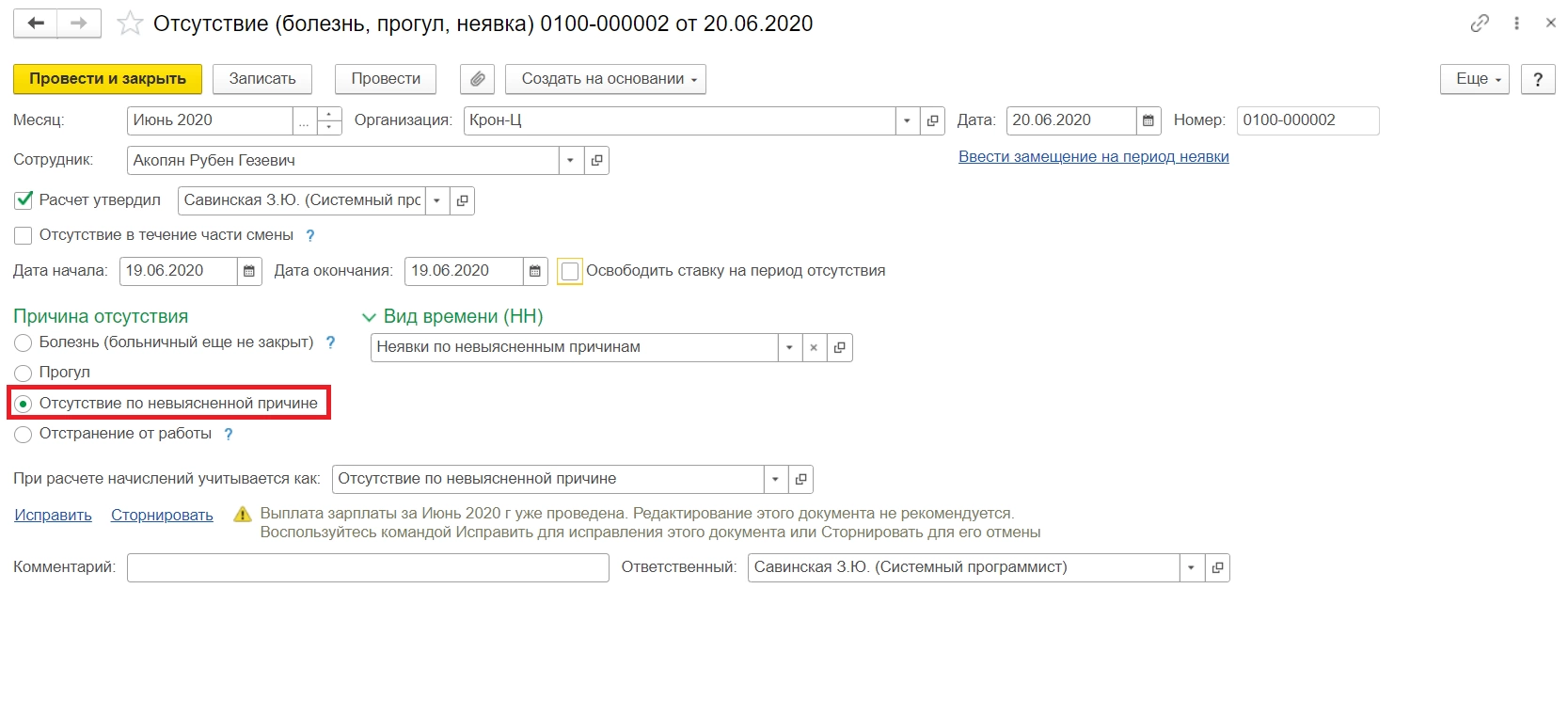Open the Сотрудник dropdown arrow
Image resolution: width=1568 pixels, height=716 pixels.
point(571,161)
